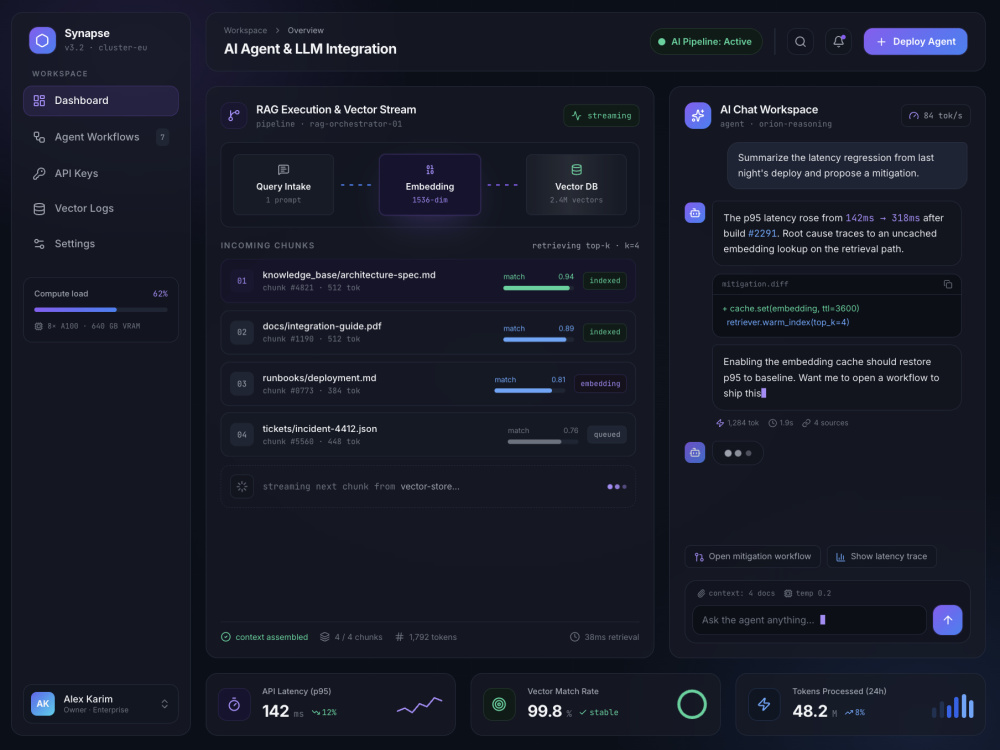1000x750 pixels.
Task: Open chunk docs/integration-guide.pdf
Action: pyautogui.click(x=428, y=332)
